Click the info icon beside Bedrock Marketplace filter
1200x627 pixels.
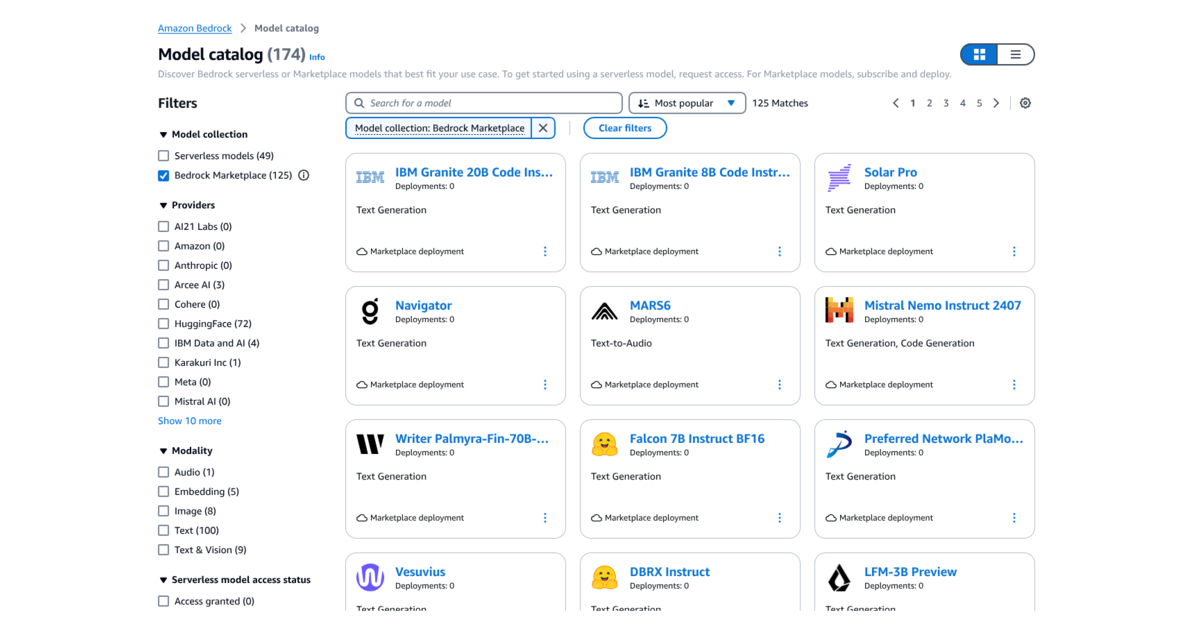(303, 175)
